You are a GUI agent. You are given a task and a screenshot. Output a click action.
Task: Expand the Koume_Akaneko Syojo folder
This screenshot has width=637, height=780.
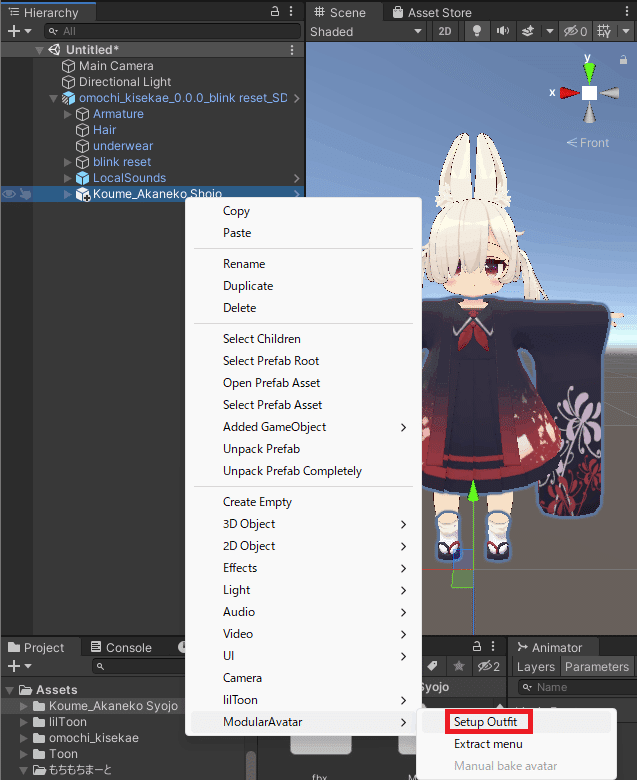pos(23,706)
